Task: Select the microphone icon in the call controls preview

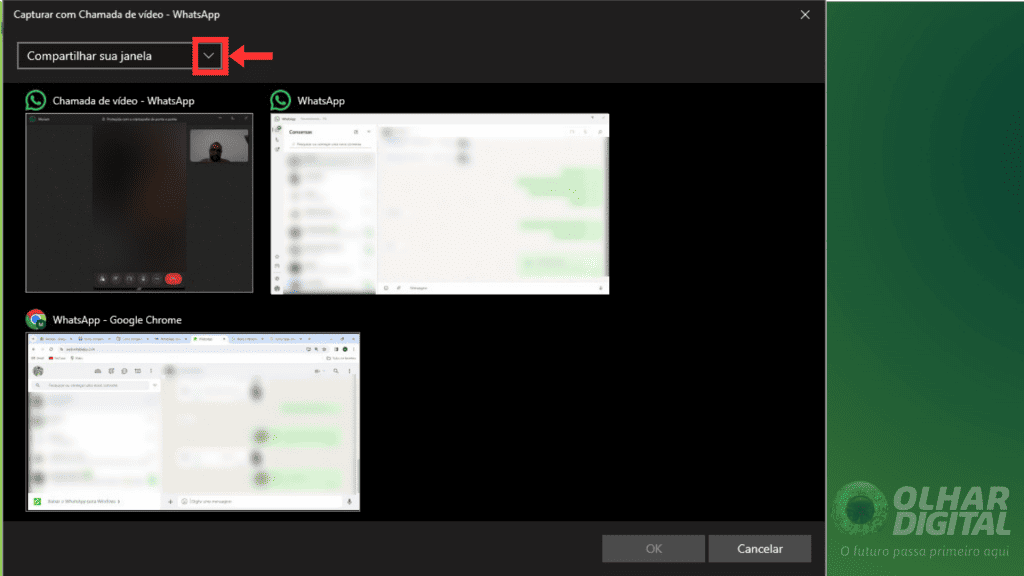Action: click(143, 278)
